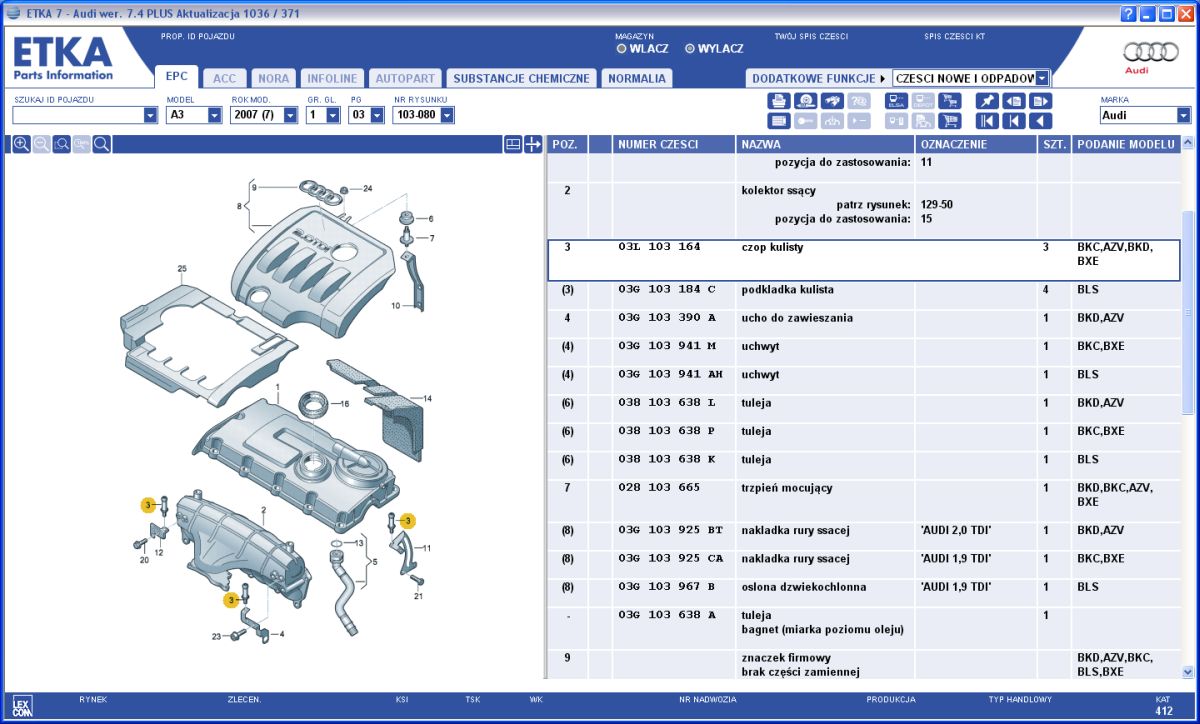Switch to the NORA tab
The height and width of the screenshot is (724, 1200).
[273, 78]
